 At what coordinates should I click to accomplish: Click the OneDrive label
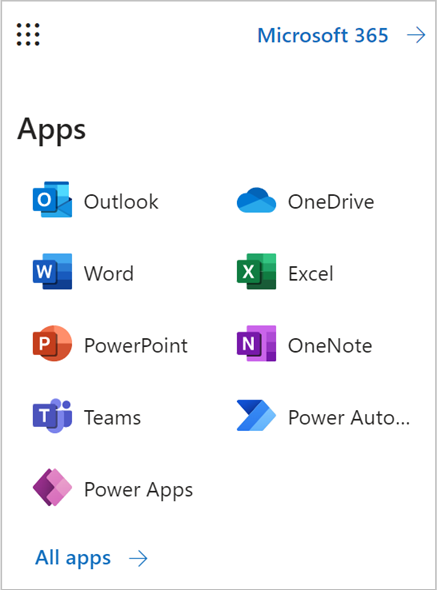[x=331, y=202]
